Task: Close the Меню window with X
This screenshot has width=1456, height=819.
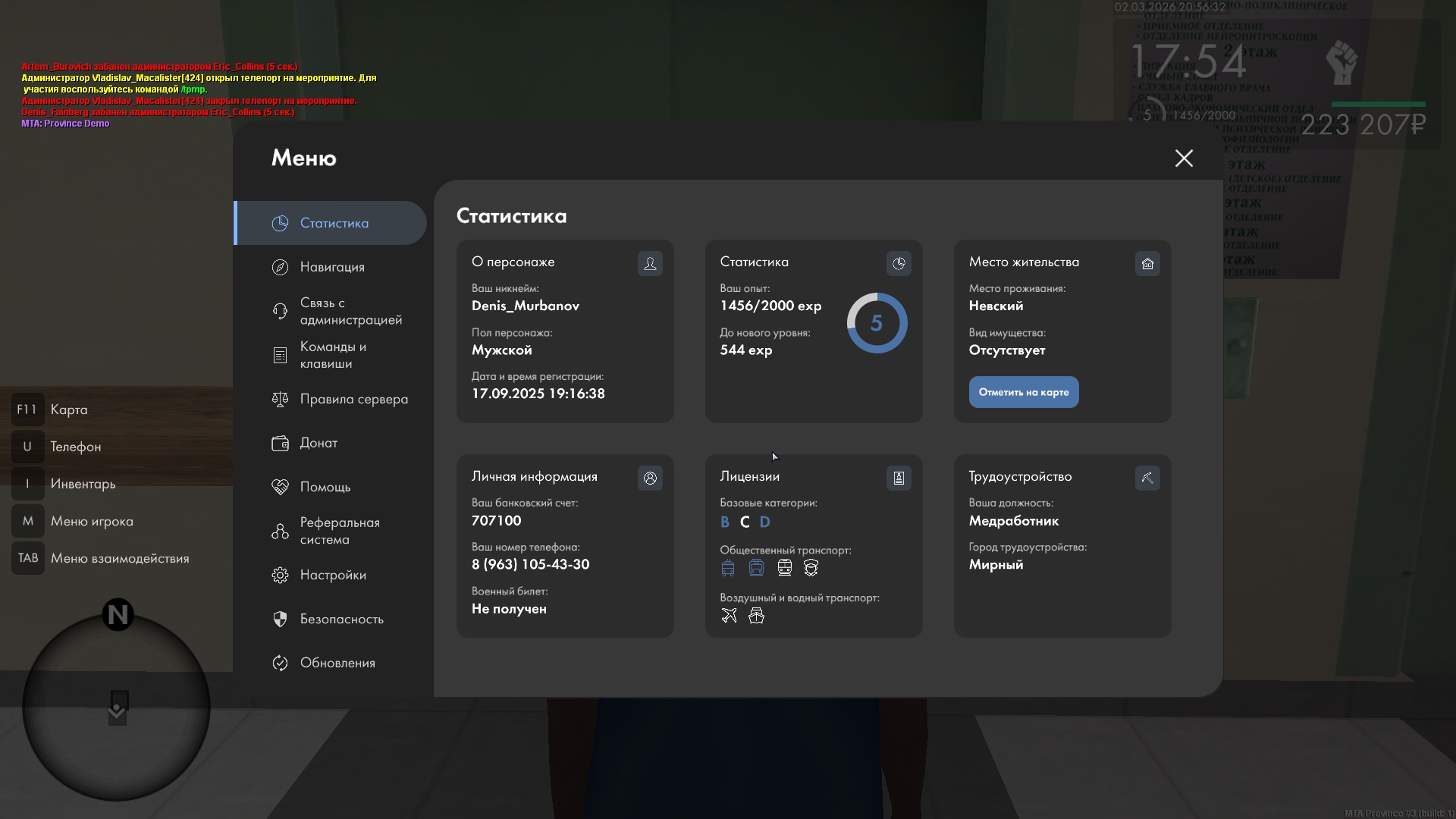Action: coord(1184,158)
